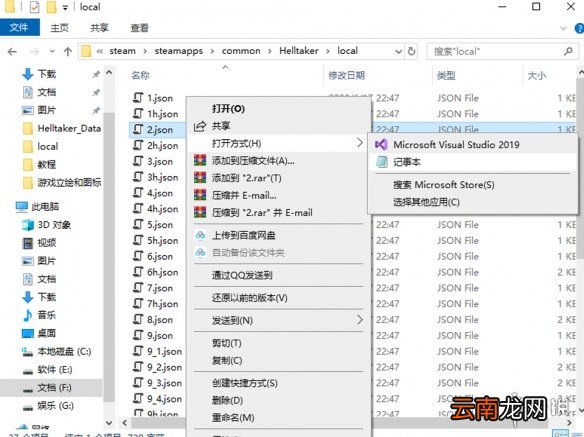
Task: Click the breadcrumb chevron after steamapps
Action: pos(212,51)
